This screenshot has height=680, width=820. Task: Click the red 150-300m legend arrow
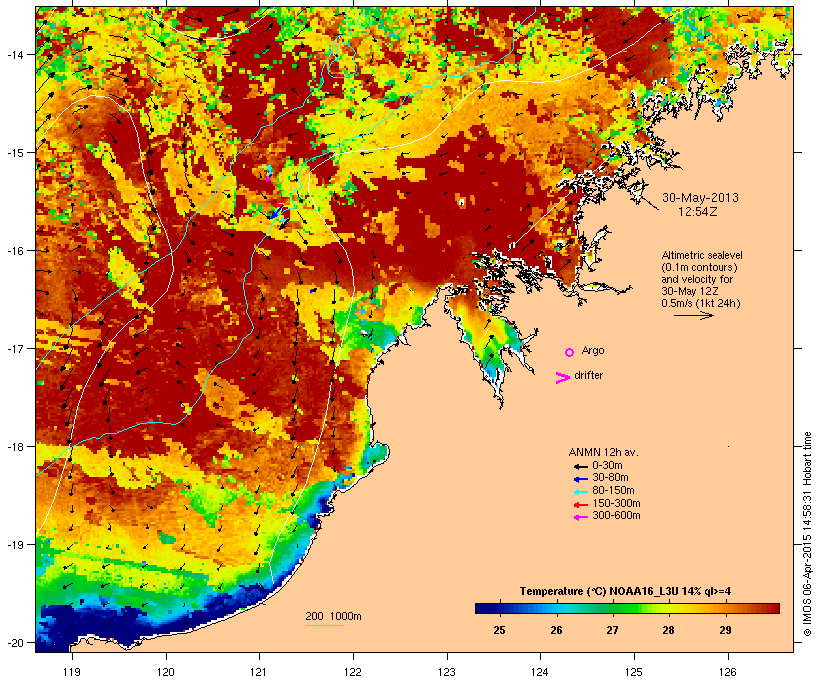(x=580, y=505)
